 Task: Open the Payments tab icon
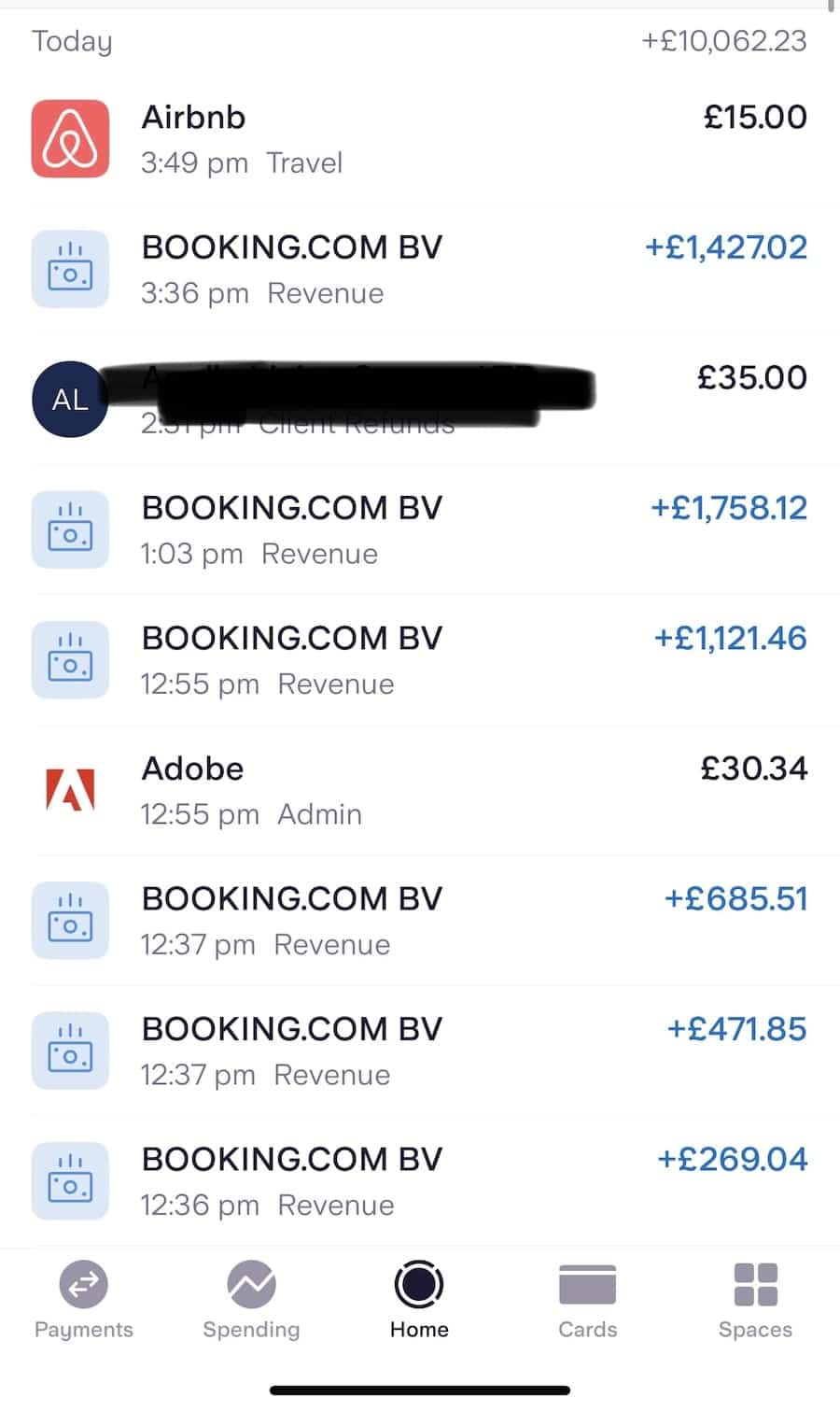click(84, 1285)
